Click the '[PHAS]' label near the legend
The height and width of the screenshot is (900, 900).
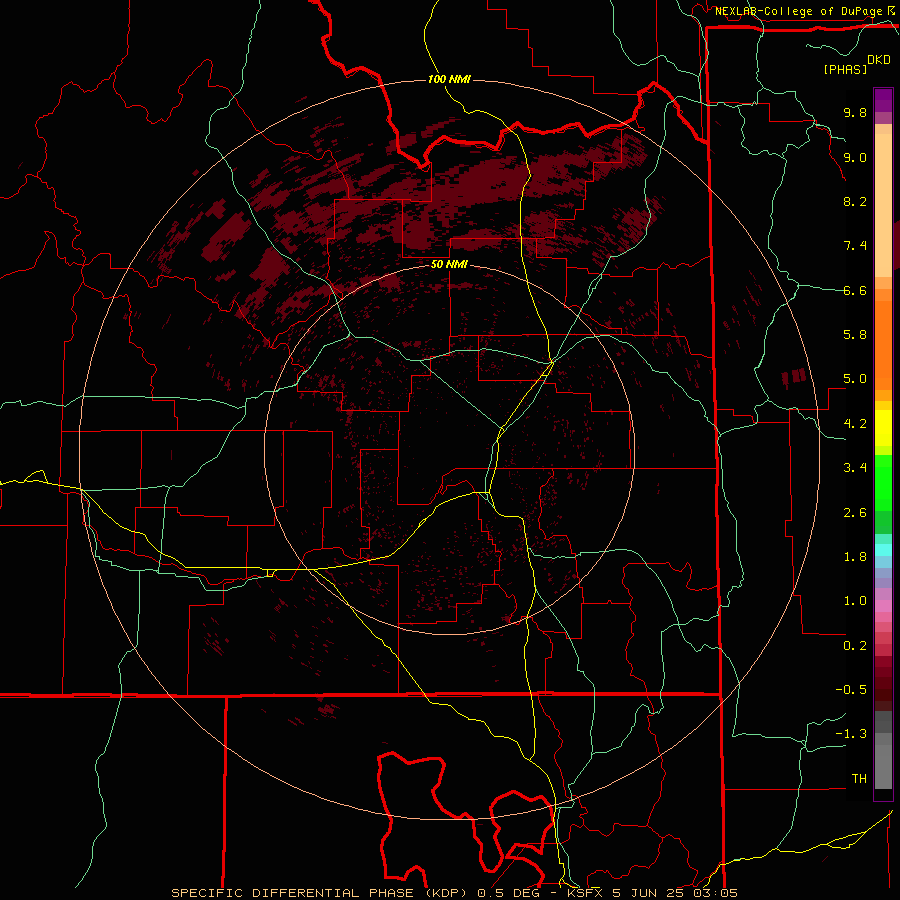coord(845,69)
